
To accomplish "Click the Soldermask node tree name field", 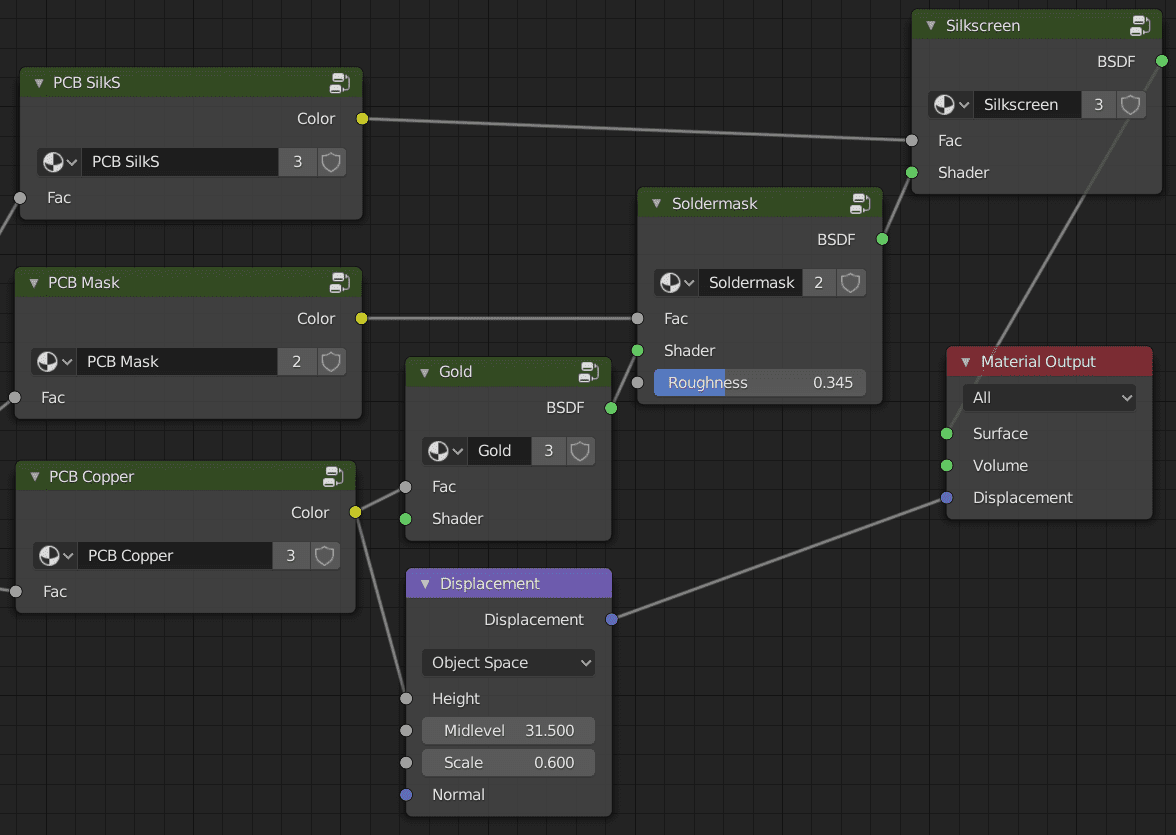I will tap(750, 283).
